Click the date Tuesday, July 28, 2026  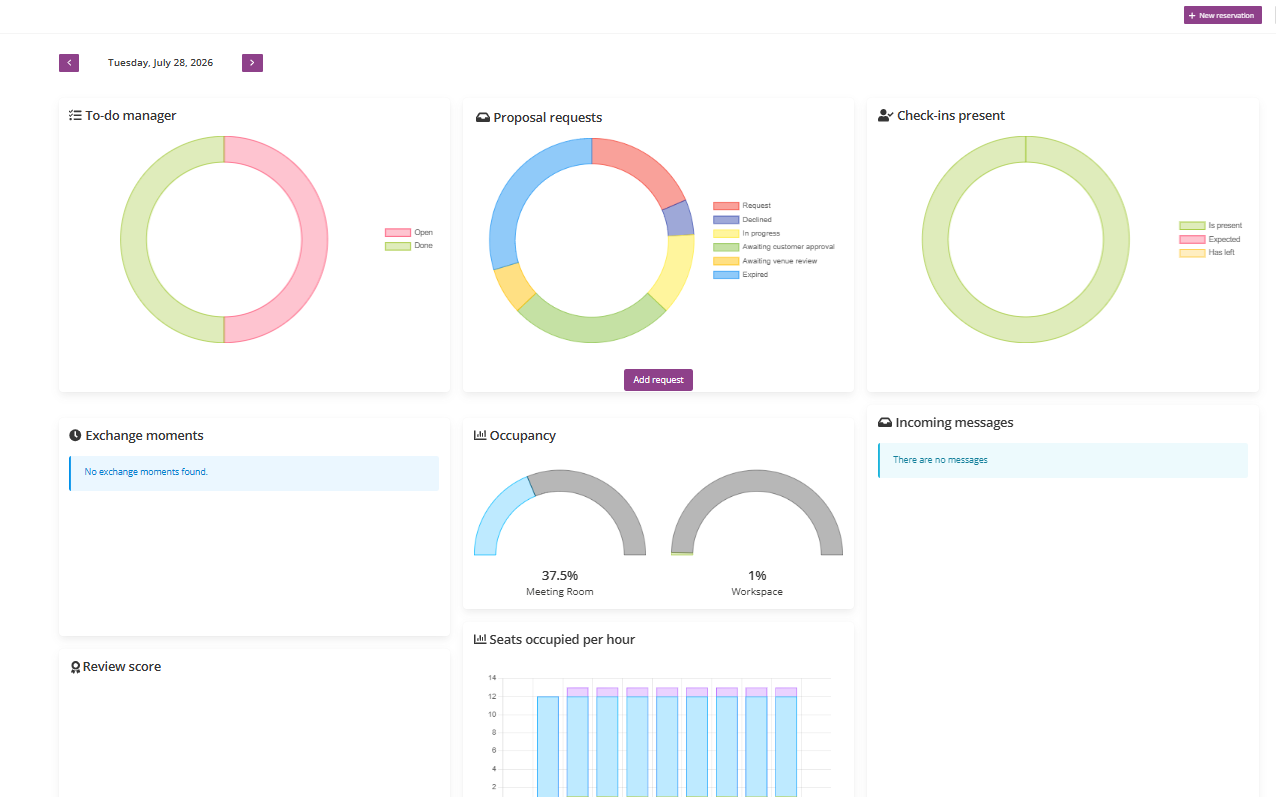[x=160, y=63]
